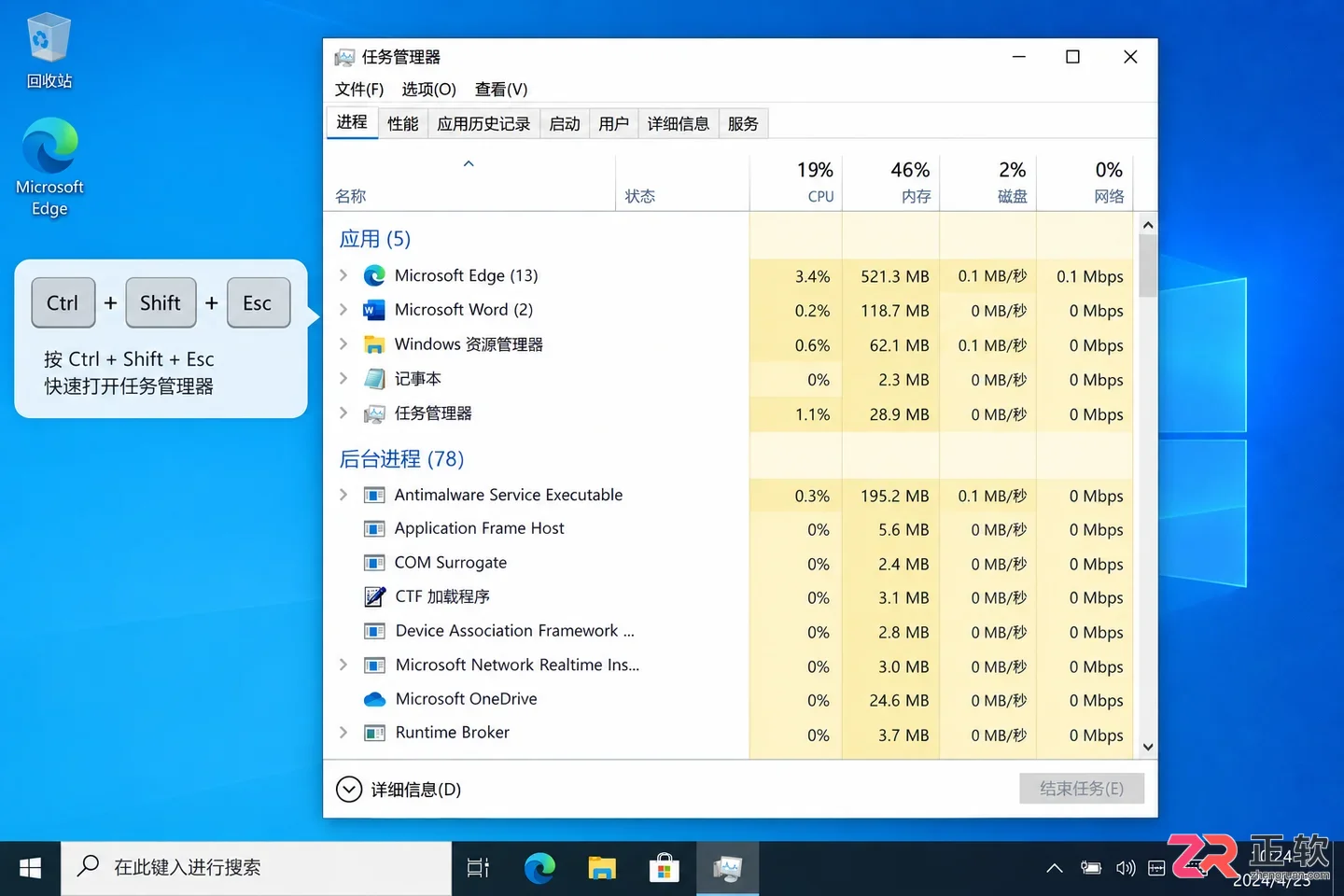
Task: Select the 进程 tab
Action: tap(352, 122)
